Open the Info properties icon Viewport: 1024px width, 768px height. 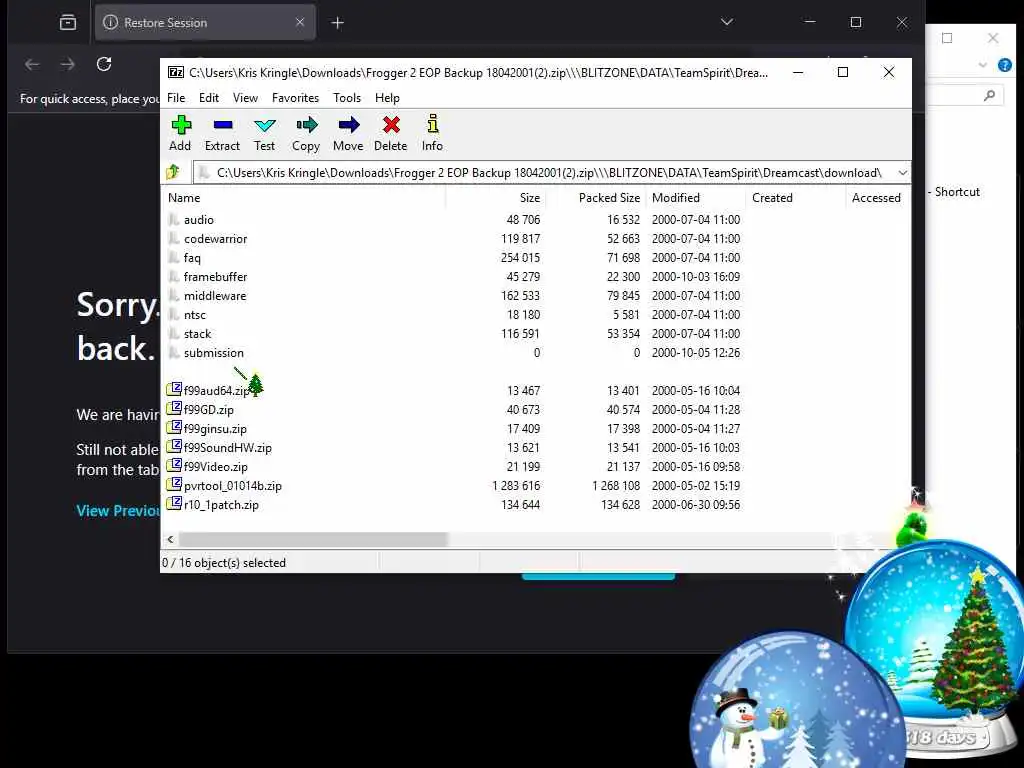(432, 124)
